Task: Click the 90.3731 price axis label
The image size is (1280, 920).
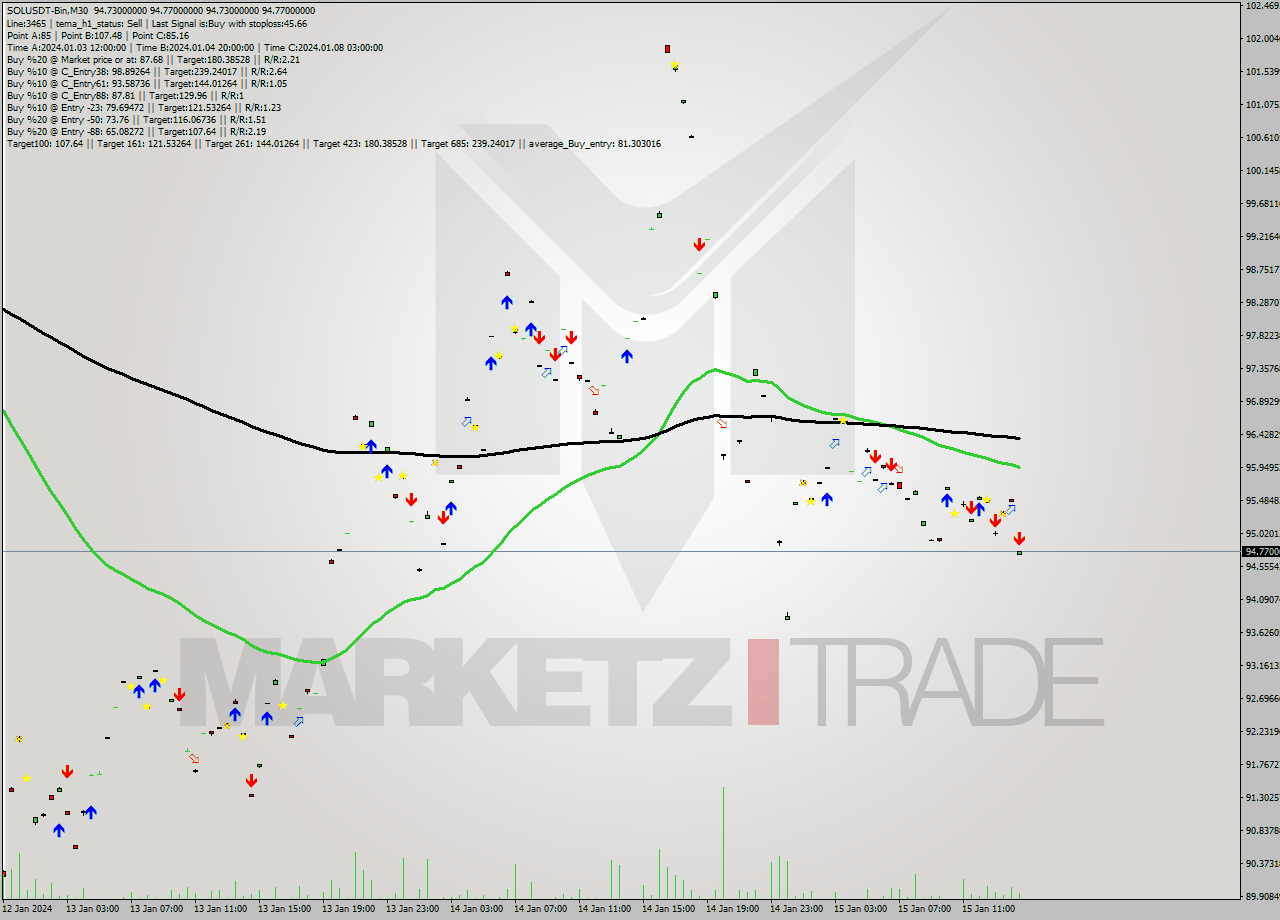Action: [1262, 863]
